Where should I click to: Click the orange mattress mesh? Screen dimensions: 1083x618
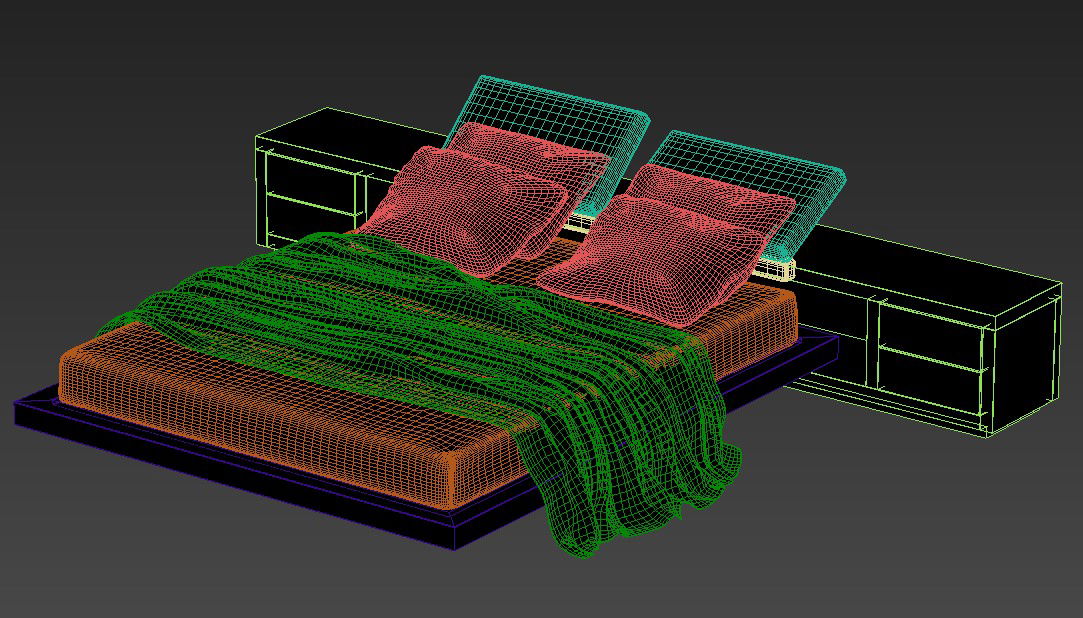click(250, 400)
